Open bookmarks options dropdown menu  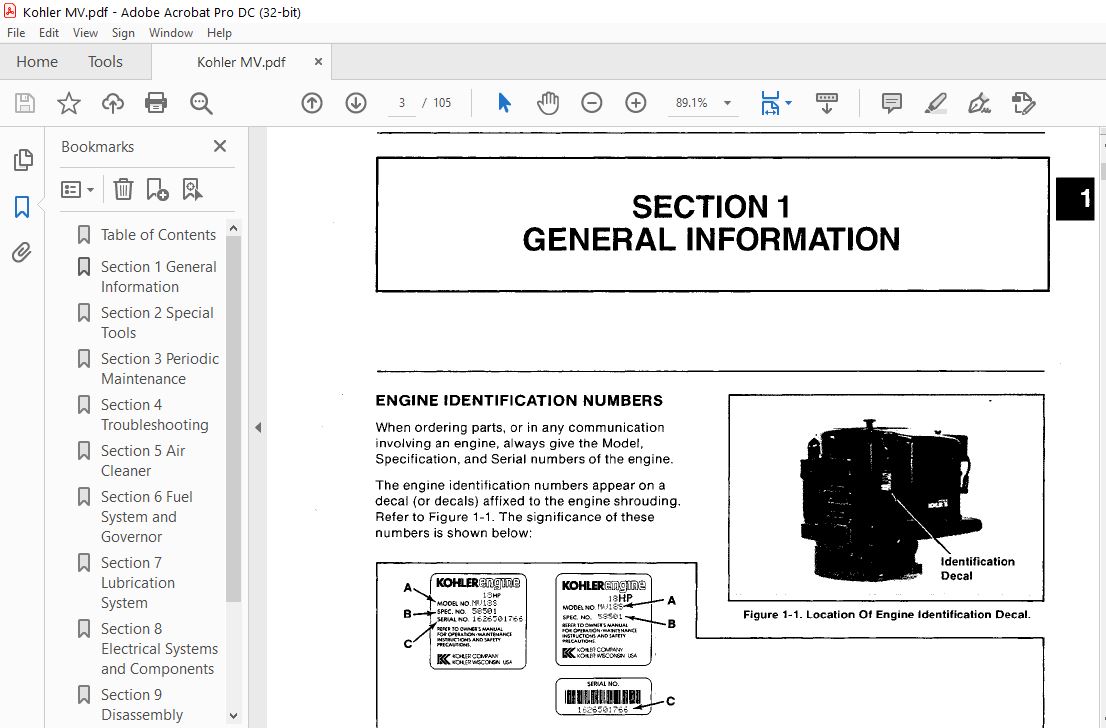coord(78,189)
